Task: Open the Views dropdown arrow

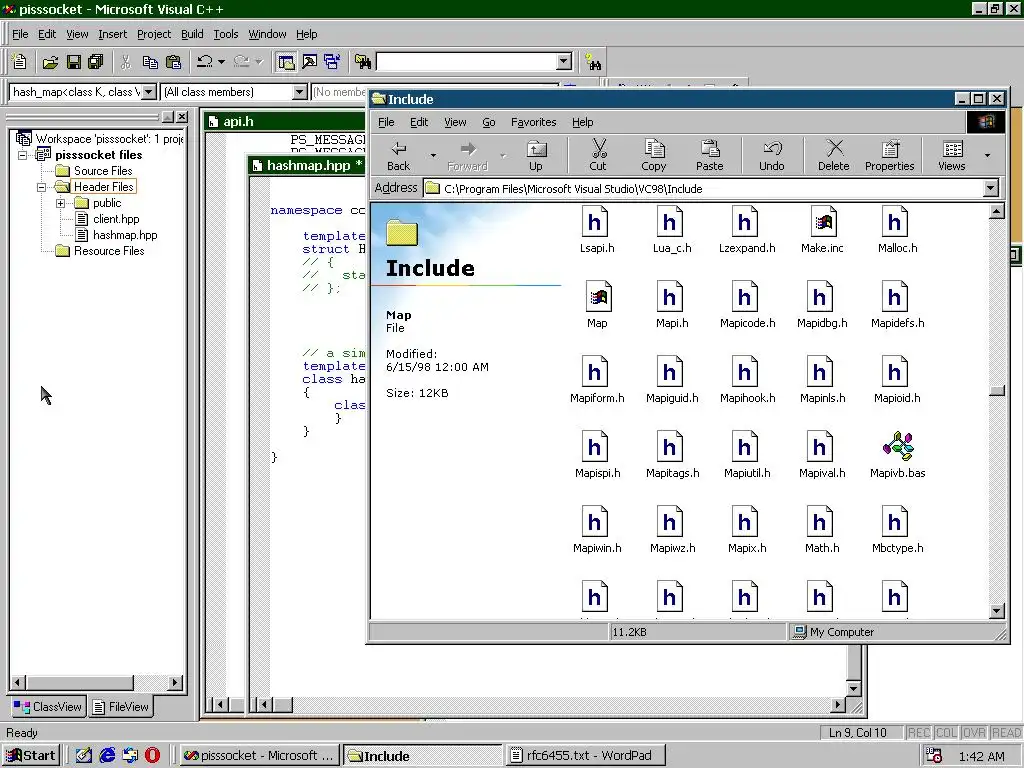Action: (987, 155)
